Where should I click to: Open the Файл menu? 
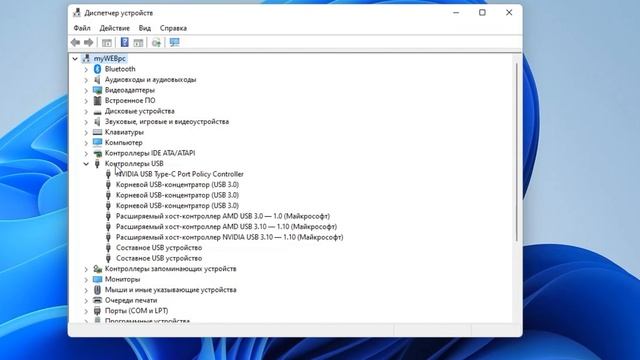[x=82, y=28]
